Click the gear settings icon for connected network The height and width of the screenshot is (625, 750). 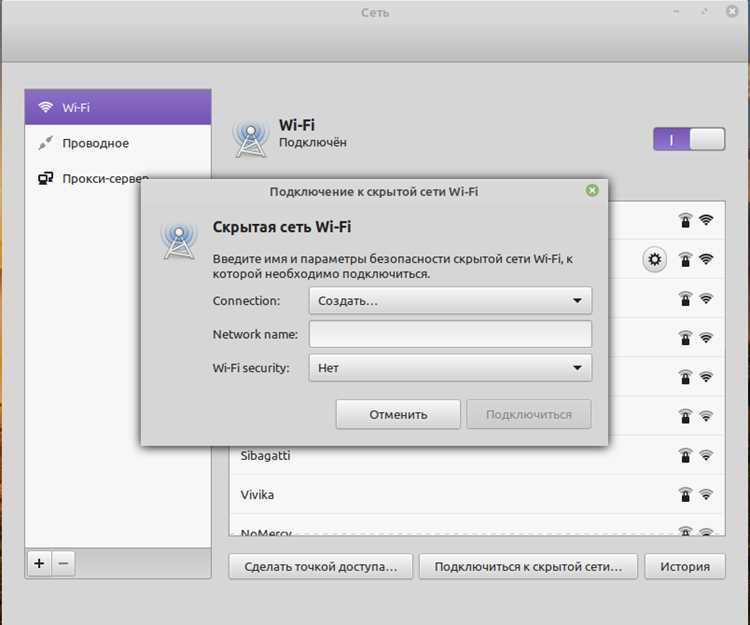click(654, 259)
